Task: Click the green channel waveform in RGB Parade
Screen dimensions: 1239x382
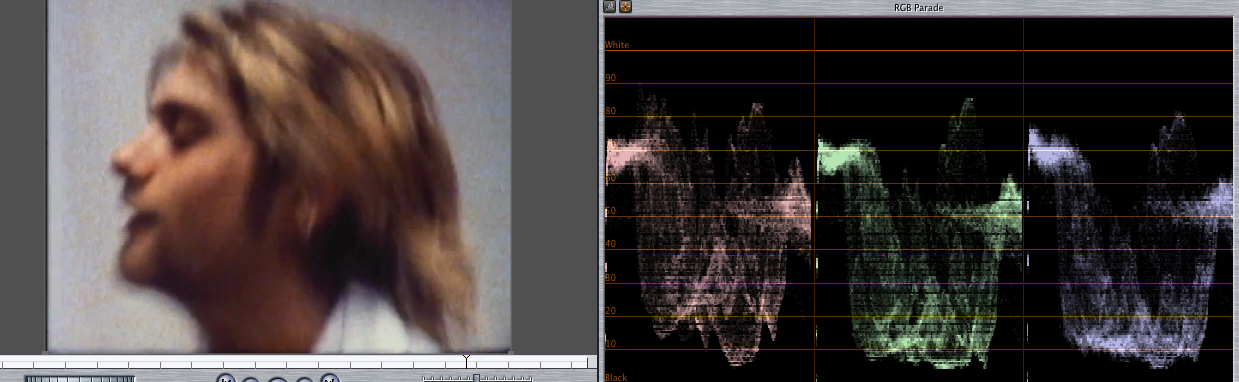Action: tap(919, 232)
